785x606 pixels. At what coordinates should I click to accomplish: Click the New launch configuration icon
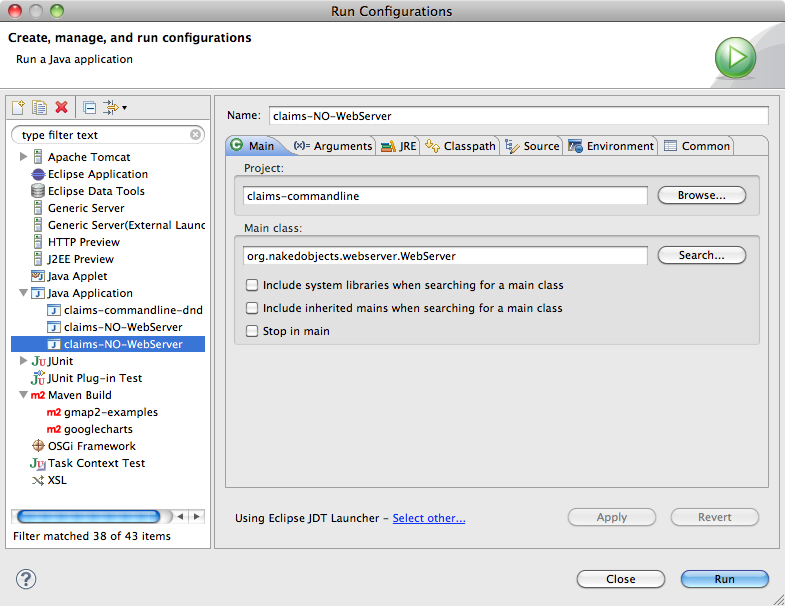coord(18,107)
